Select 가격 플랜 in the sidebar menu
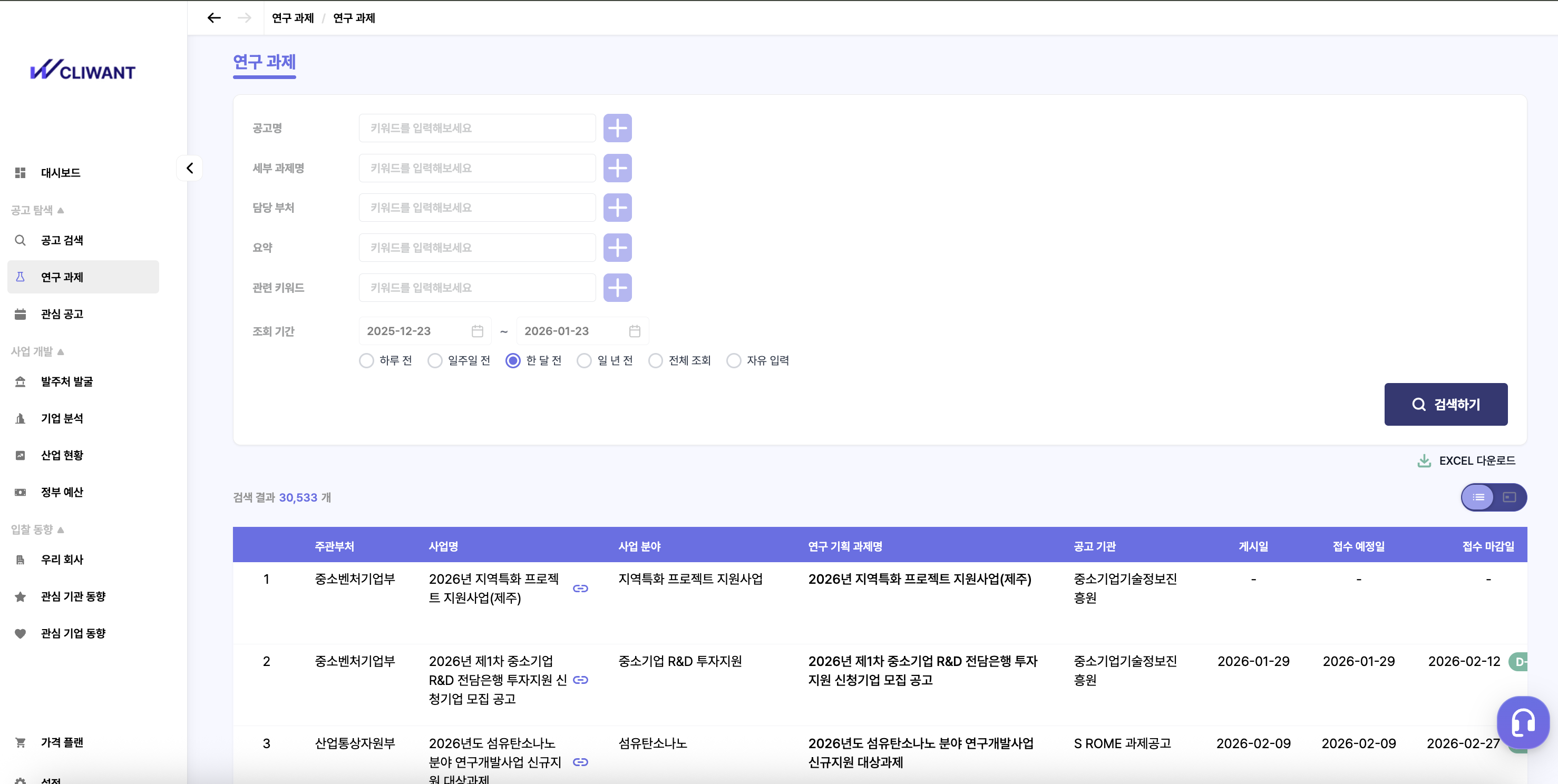Viewport: 1558px width, 784px height. click(x=62, y=742)
